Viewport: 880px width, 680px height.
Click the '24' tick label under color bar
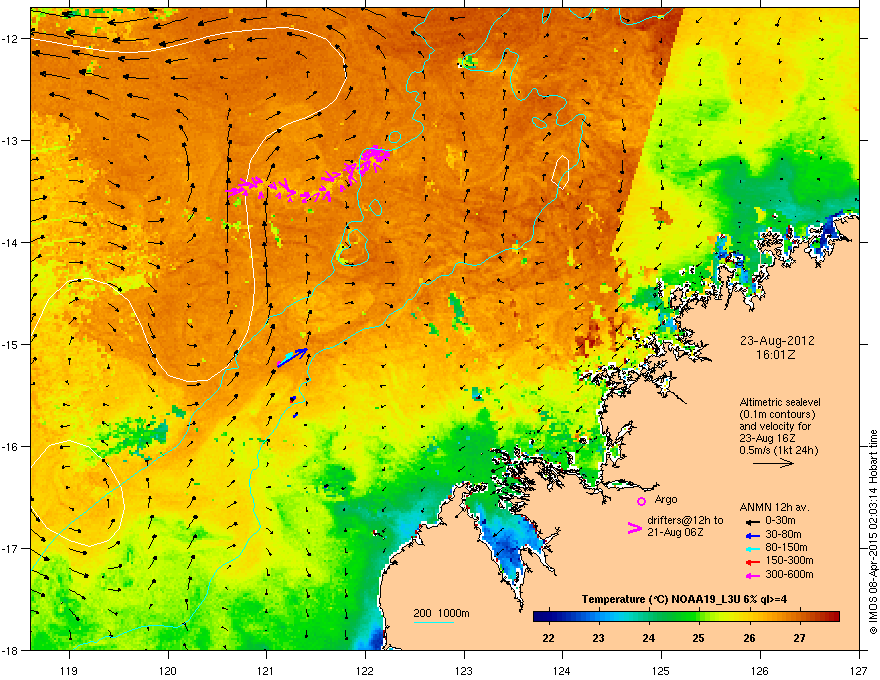tap(648, 638)
